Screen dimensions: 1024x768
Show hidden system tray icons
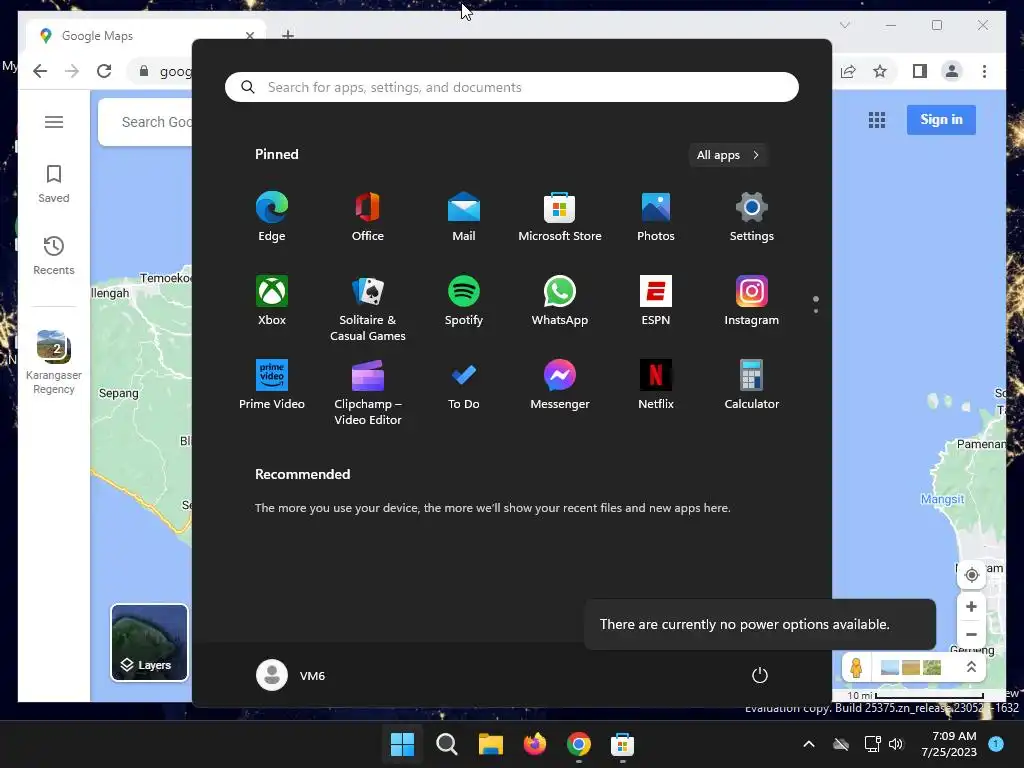tap(808, 744)
